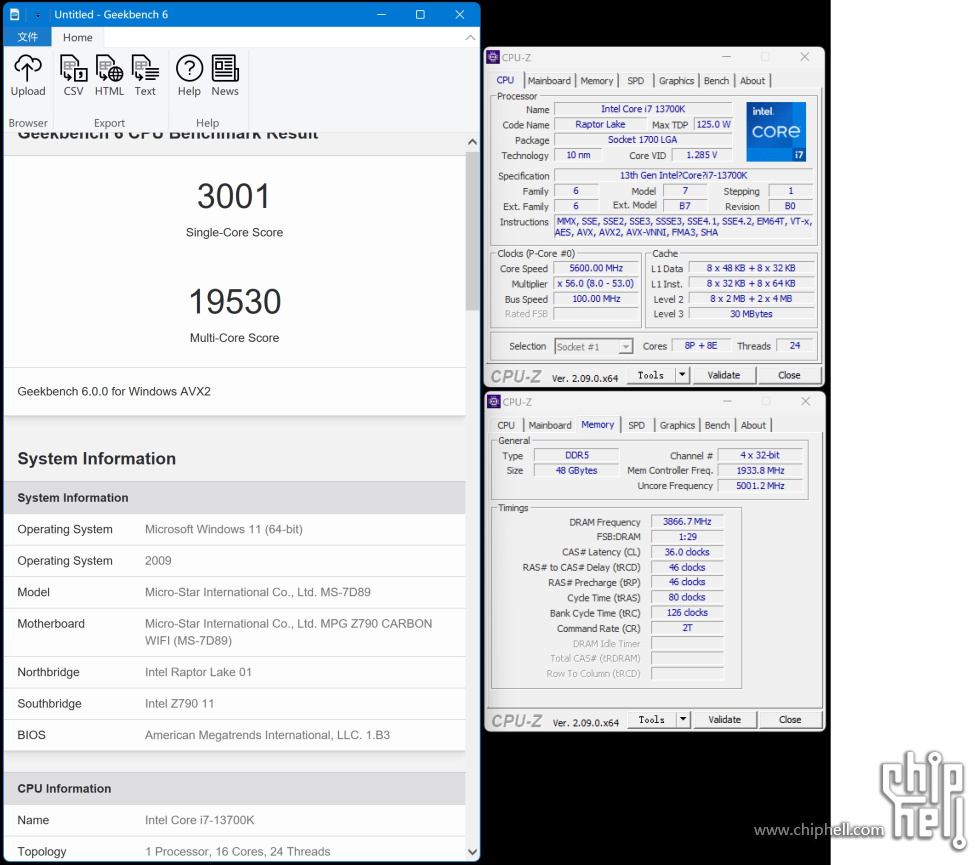Click the Uncore Frequency 5001.2 MHz value
The image size is (980, 865).
pos(760,486)
